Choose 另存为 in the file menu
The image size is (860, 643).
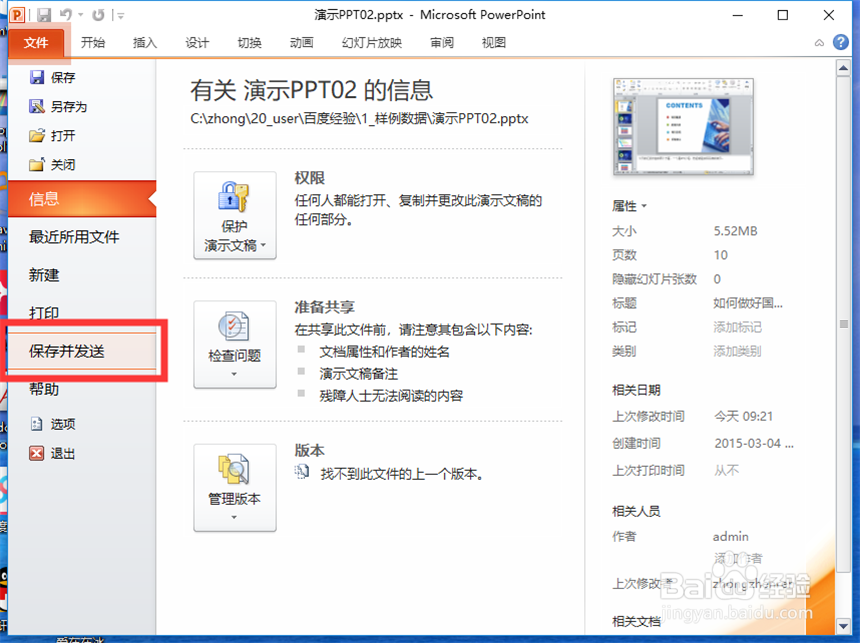tap(69, 106)
